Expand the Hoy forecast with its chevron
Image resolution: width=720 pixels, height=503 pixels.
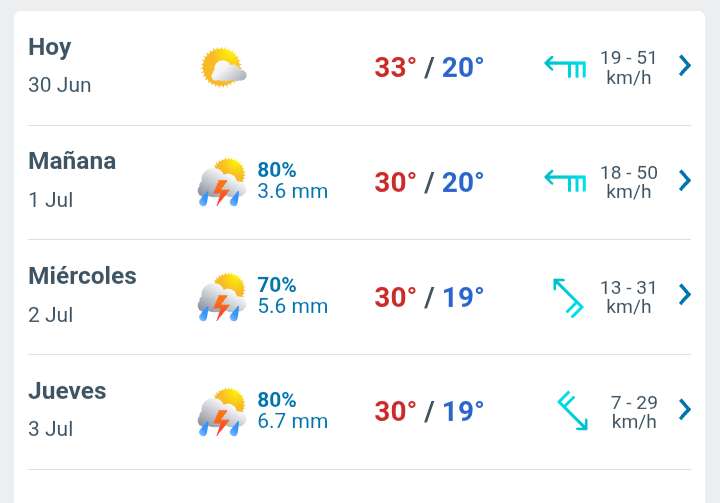[x=685, y=65]
